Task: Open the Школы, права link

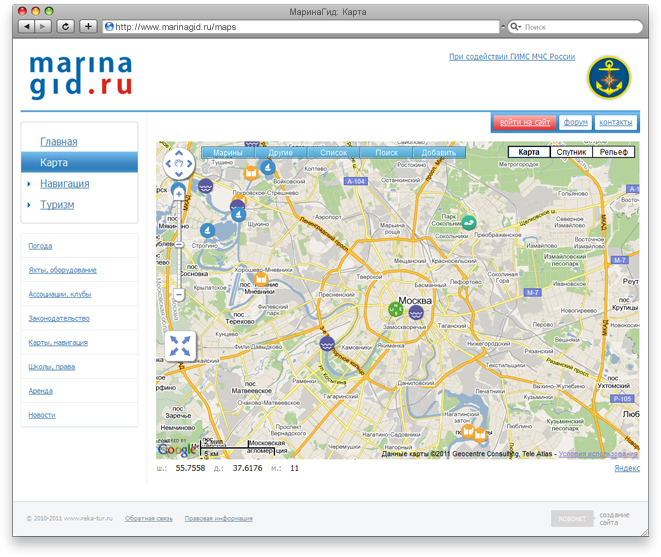Action: (51, 367)
